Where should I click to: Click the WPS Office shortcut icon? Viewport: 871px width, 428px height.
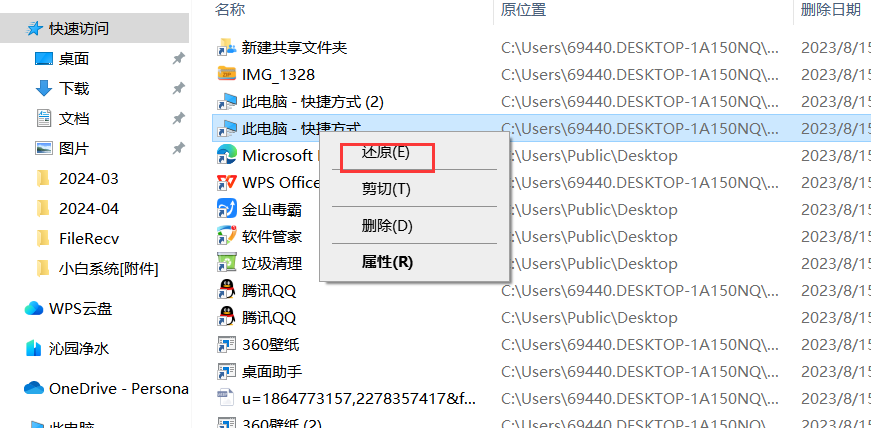click(x=226, y=182)
